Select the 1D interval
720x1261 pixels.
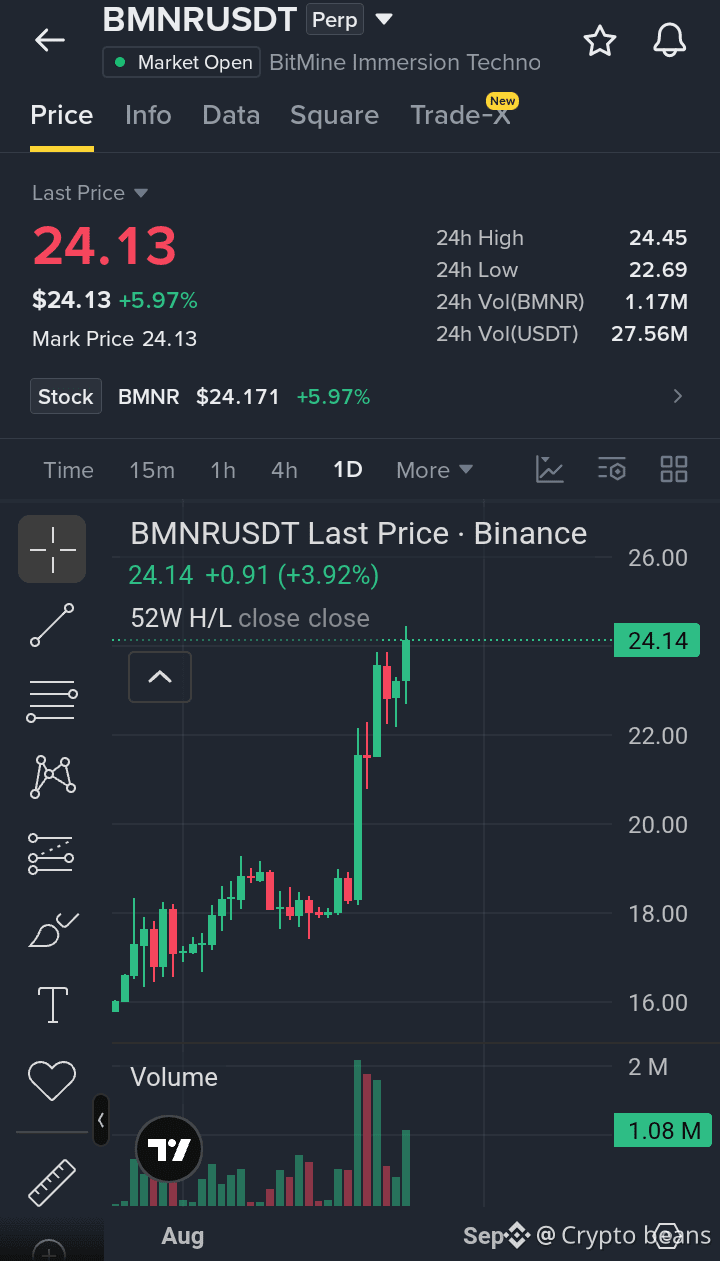pos(348,470)
